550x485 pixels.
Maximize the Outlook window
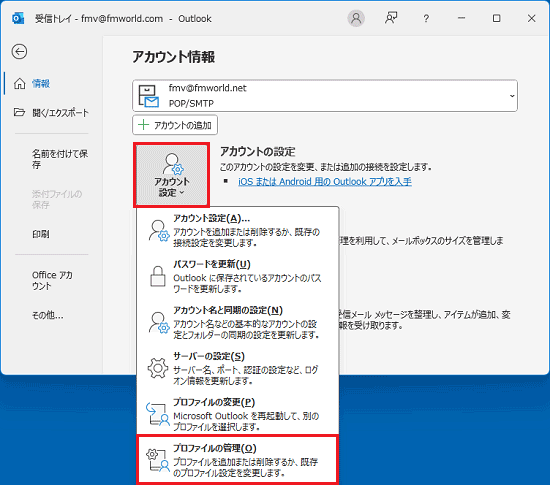[x=496, y=18]
